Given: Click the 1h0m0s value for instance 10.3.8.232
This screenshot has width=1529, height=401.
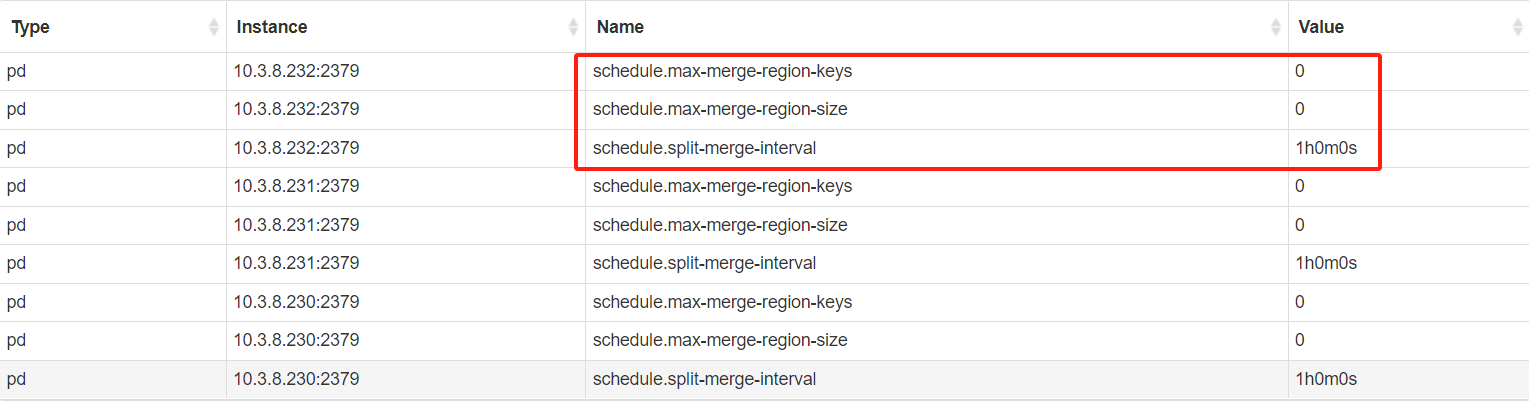Looking at the screenshot, I should (x=1326, y=148).
